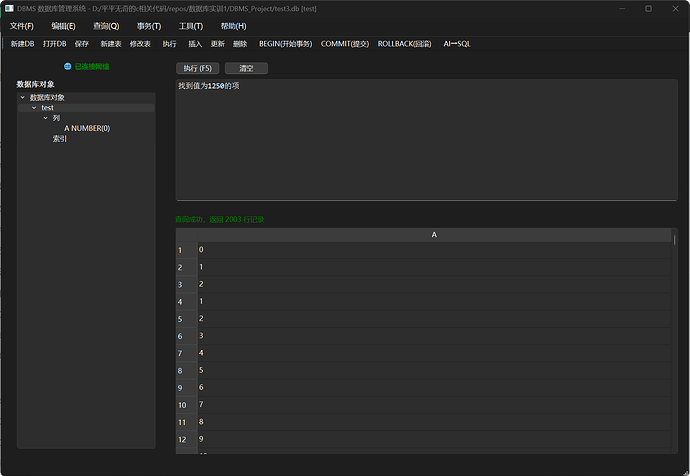The image size is (690, 476).
Task: Click column header A in results
Action: [434, 235]
